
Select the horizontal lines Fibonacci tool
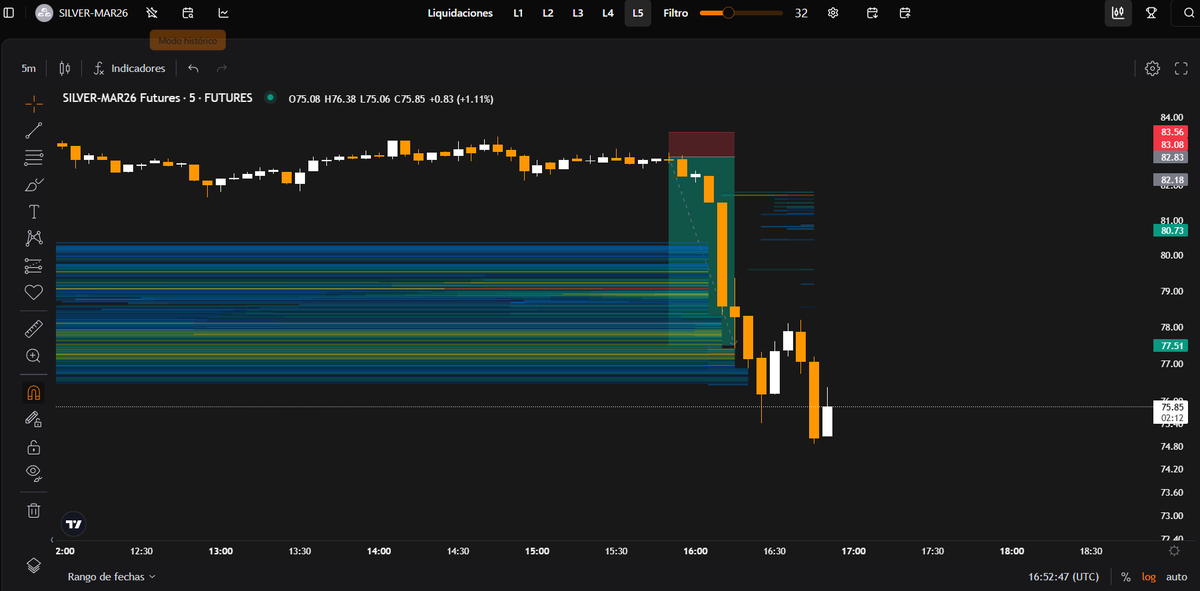pyautogui.click(x=34, y=157)
